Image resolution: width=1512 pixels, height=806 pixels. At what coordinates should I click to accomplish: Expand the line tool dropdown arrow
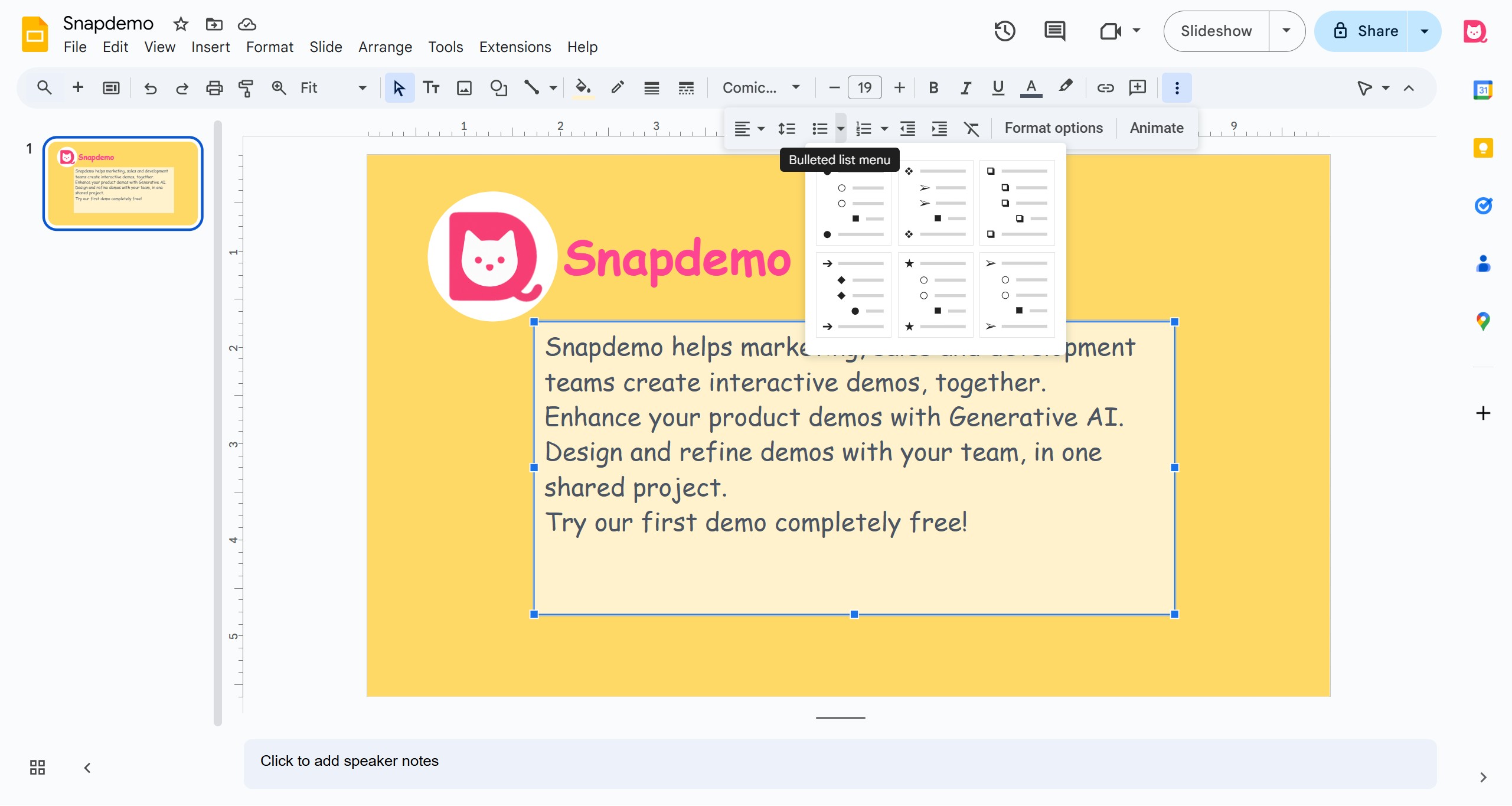553,88
